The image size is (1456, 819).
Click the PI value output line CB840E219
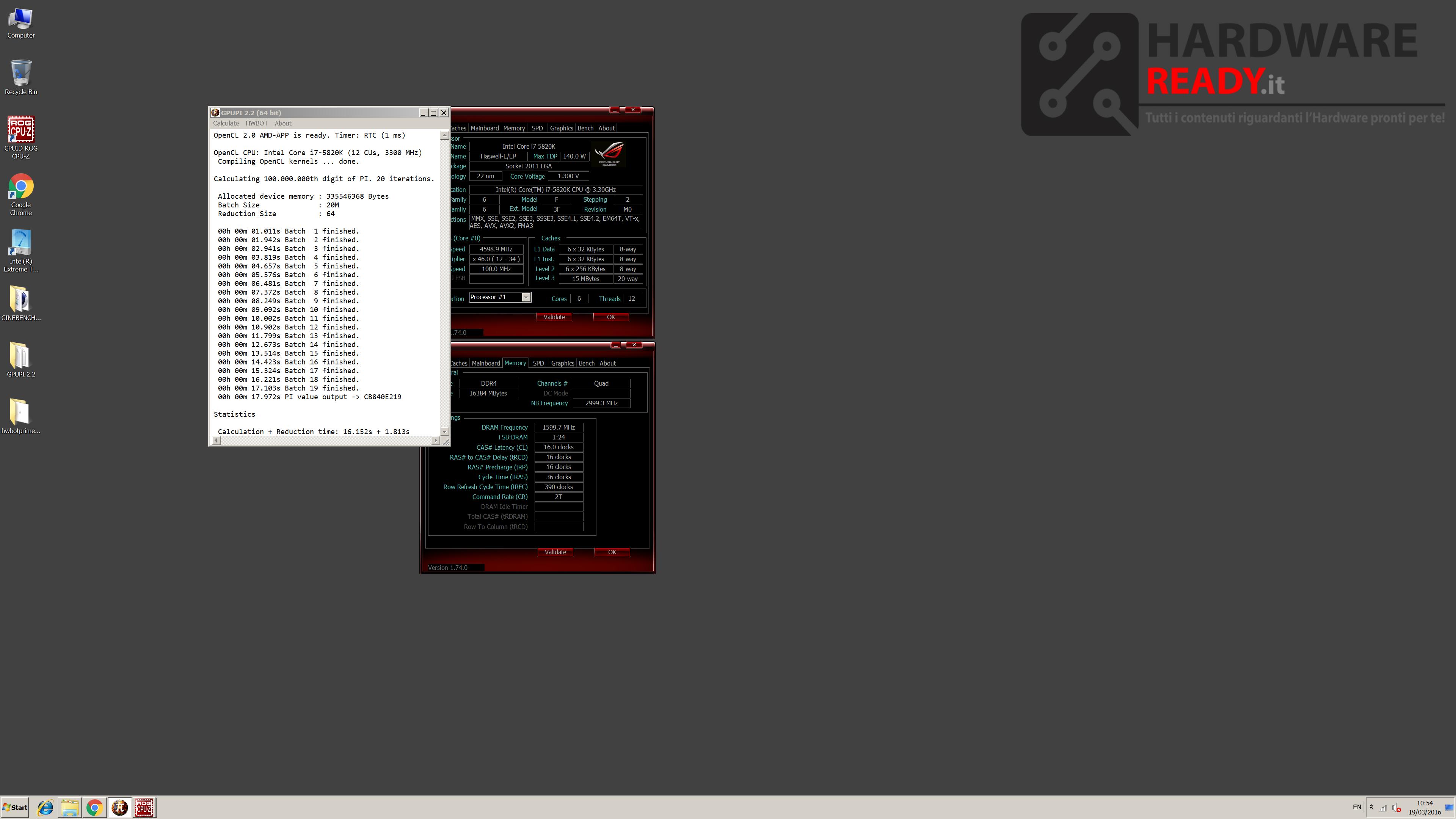310,397
